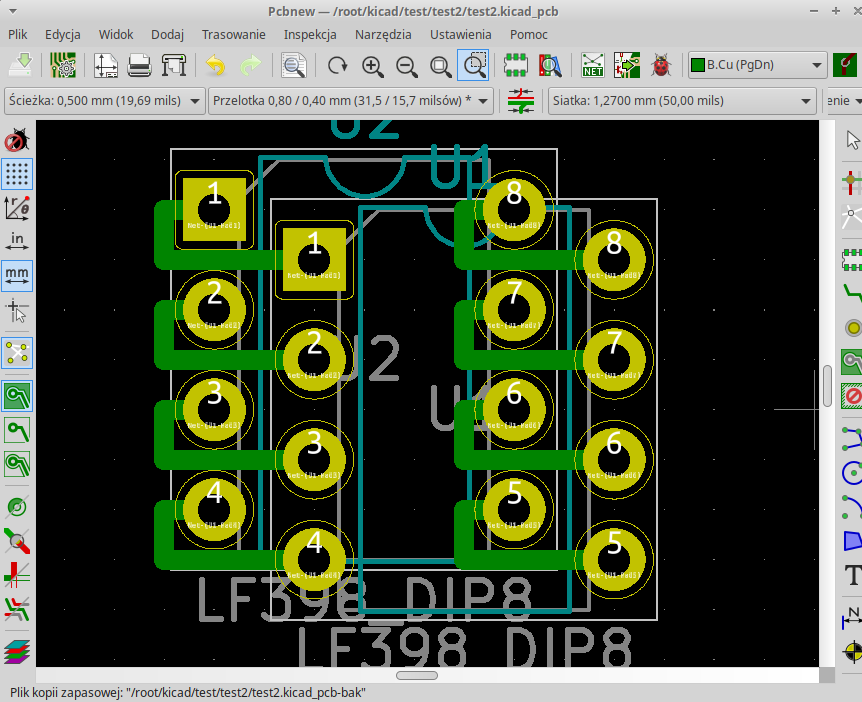Open the Widok menu

click(115, 34)
